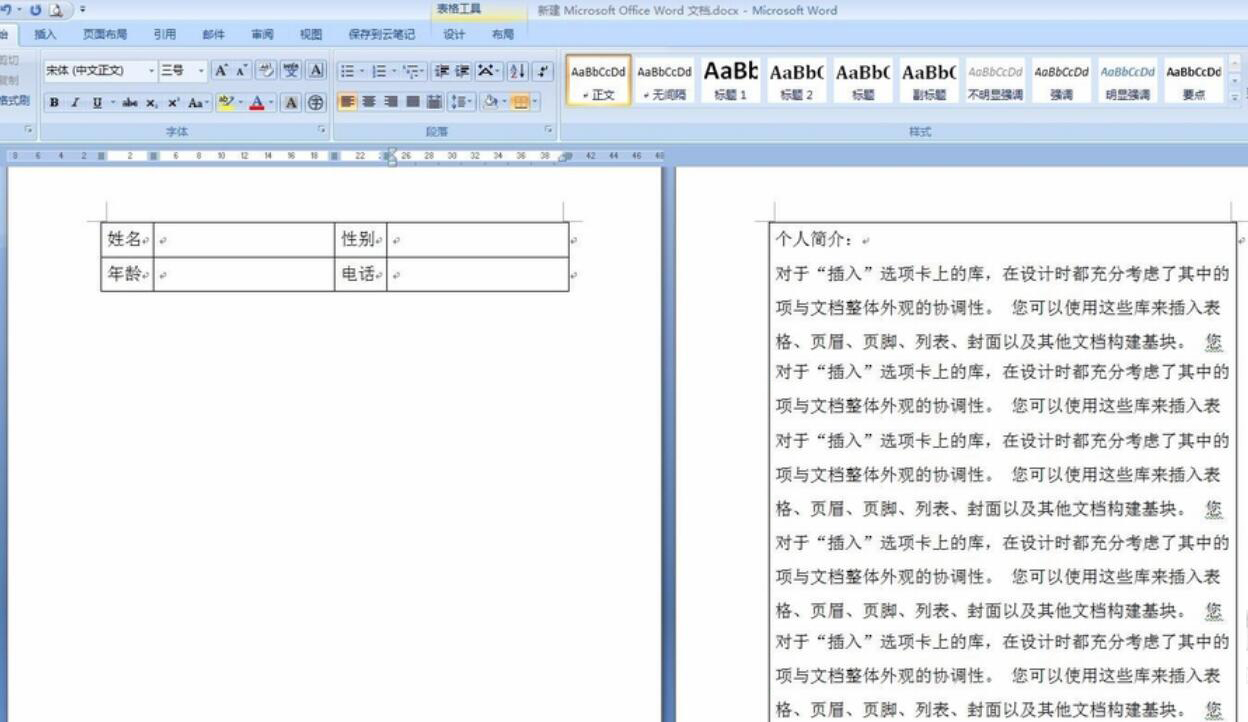
Task: Open the Clipboard dialog launcher
Action: 29,130
